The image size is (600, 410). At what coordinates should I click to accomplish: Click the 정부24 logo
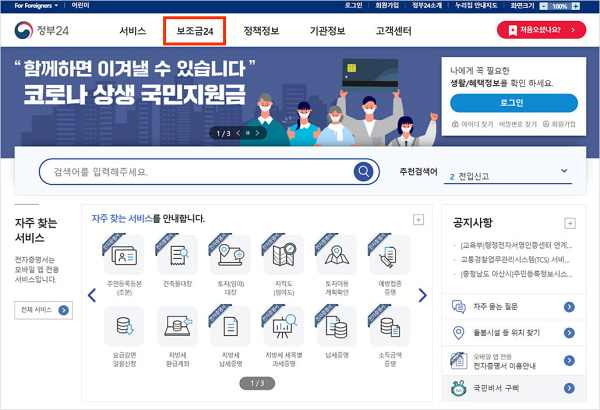coord(42,30)
